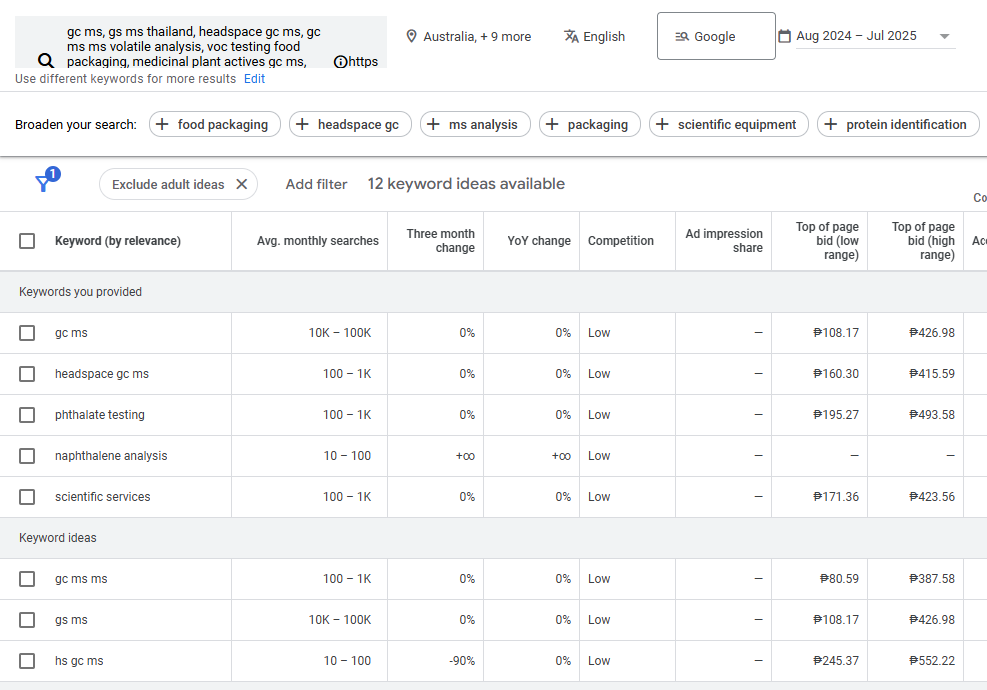Open the Google search network selector
This screenshot has height=690, width=987.
715,36
